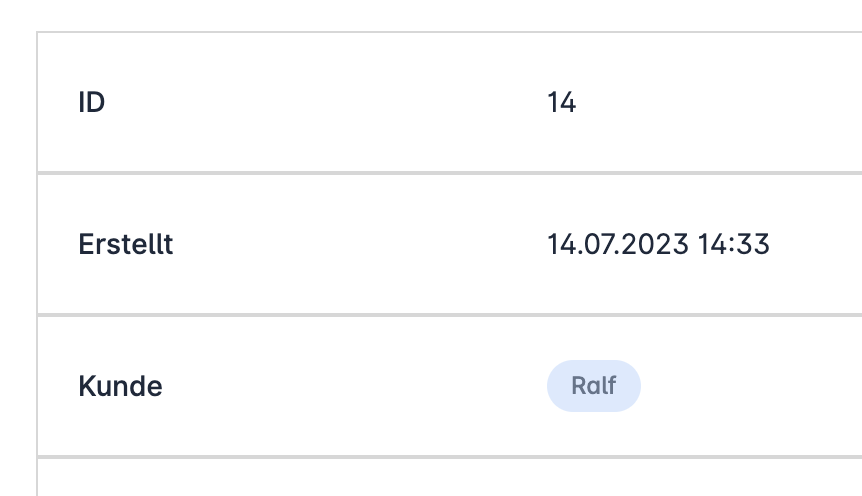Click the blank area between ID and 14
The height and width of the screenshot is (496, 862).
[320, 102]
